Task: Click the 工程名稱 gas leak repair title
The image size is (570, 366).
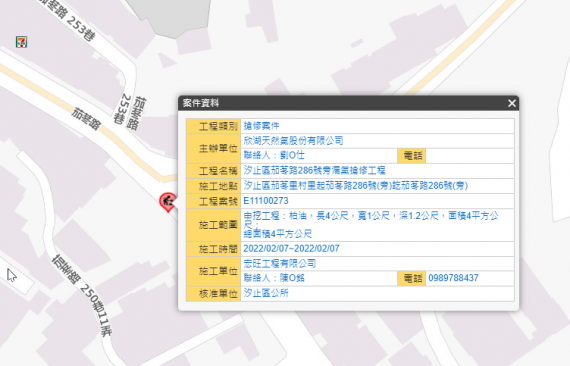Action: click(x=314, y=170)
